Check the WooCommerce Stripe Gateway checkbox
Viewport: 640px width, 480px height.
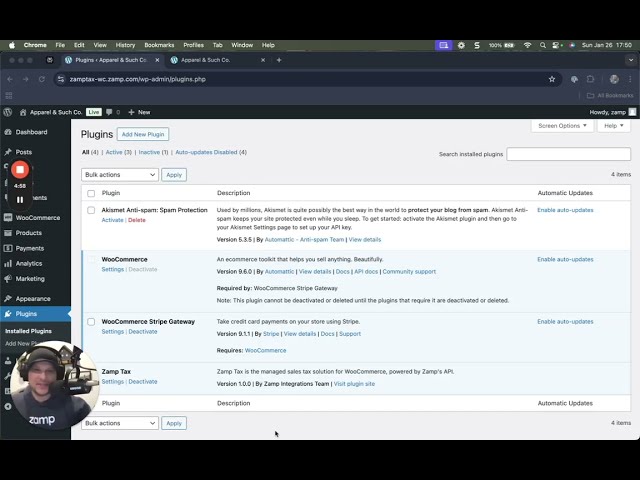coord(91,322)
